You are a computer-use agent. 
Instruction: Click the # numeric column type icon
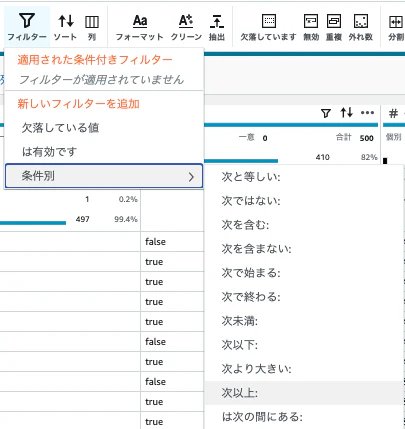tap(394, 113)
